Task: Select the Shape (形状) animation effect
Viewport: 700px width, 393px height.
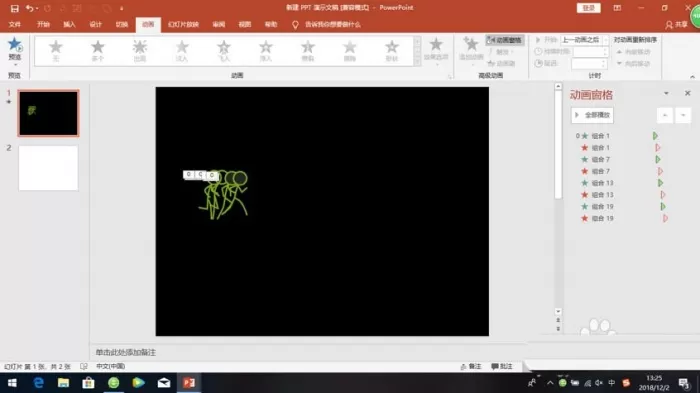Action: point(392,50)
